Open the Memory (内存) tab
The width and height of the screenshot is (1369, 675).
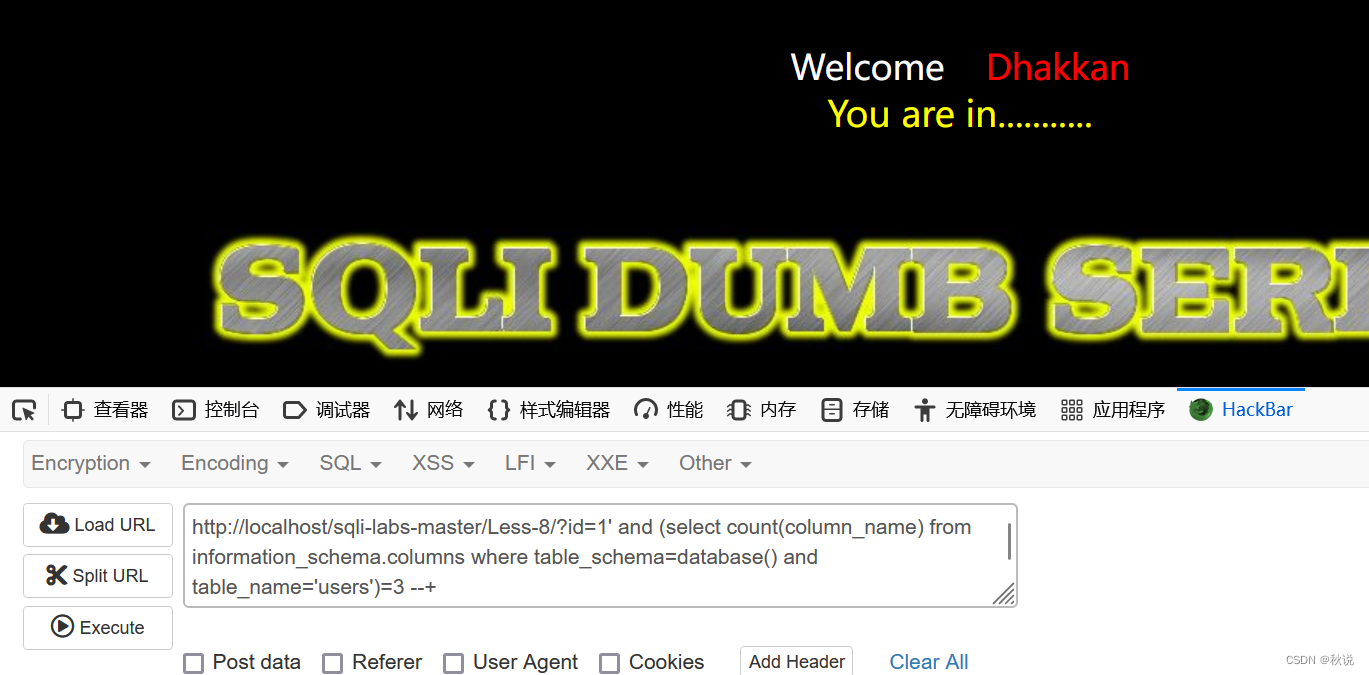[x=761, y=410]
